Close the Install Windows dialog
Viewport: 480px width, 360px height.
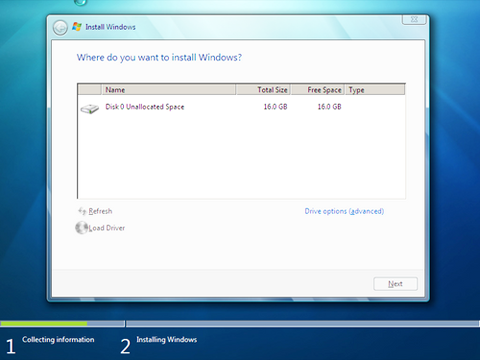point(414,19)
